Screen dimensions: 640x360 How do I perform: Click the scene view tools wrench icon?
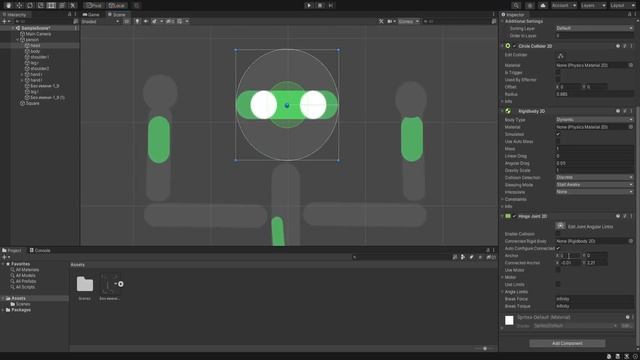click(x=381, y=21)
